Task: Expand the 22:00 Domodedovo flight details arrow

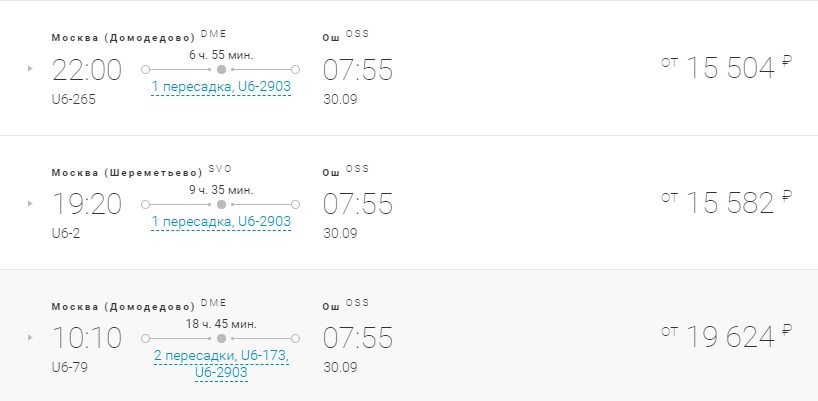Action: 31,70
